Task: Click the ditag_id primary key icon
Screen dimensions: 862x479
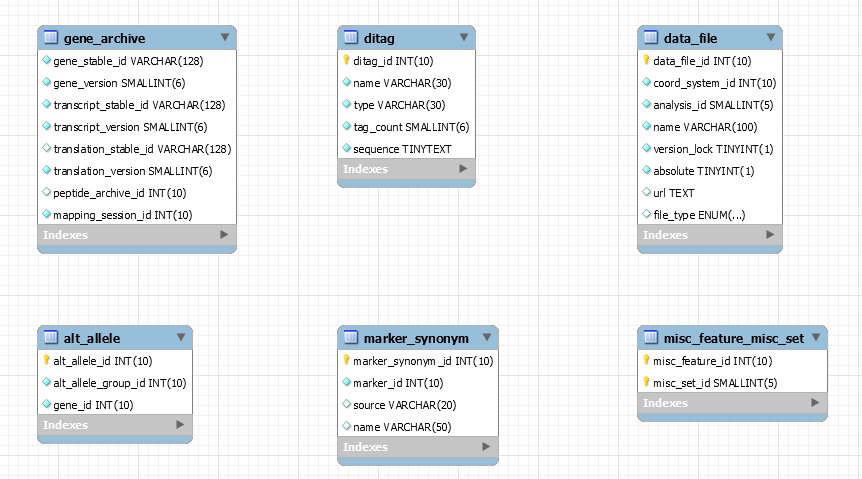Action: (346, 61)
